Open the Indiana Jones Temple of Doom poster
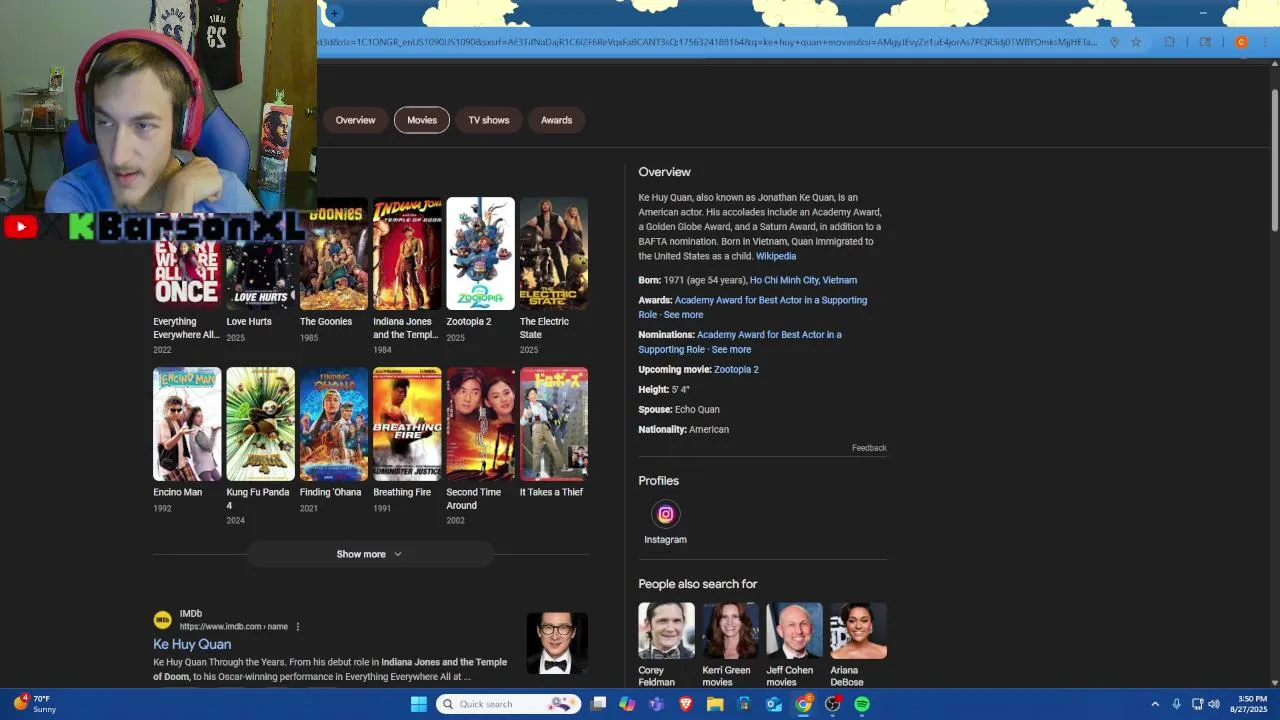Viewport: 1280px width, 720px height. click(x=407, y=254)
